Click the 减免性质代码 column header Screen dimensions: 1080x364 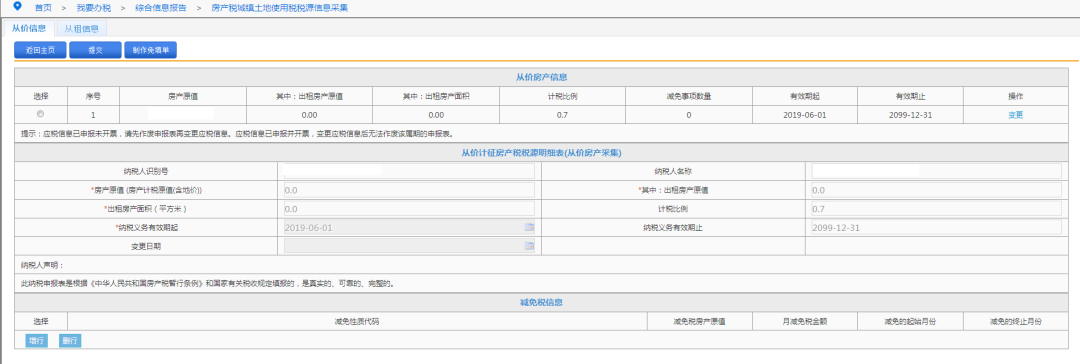coord(357,321)
